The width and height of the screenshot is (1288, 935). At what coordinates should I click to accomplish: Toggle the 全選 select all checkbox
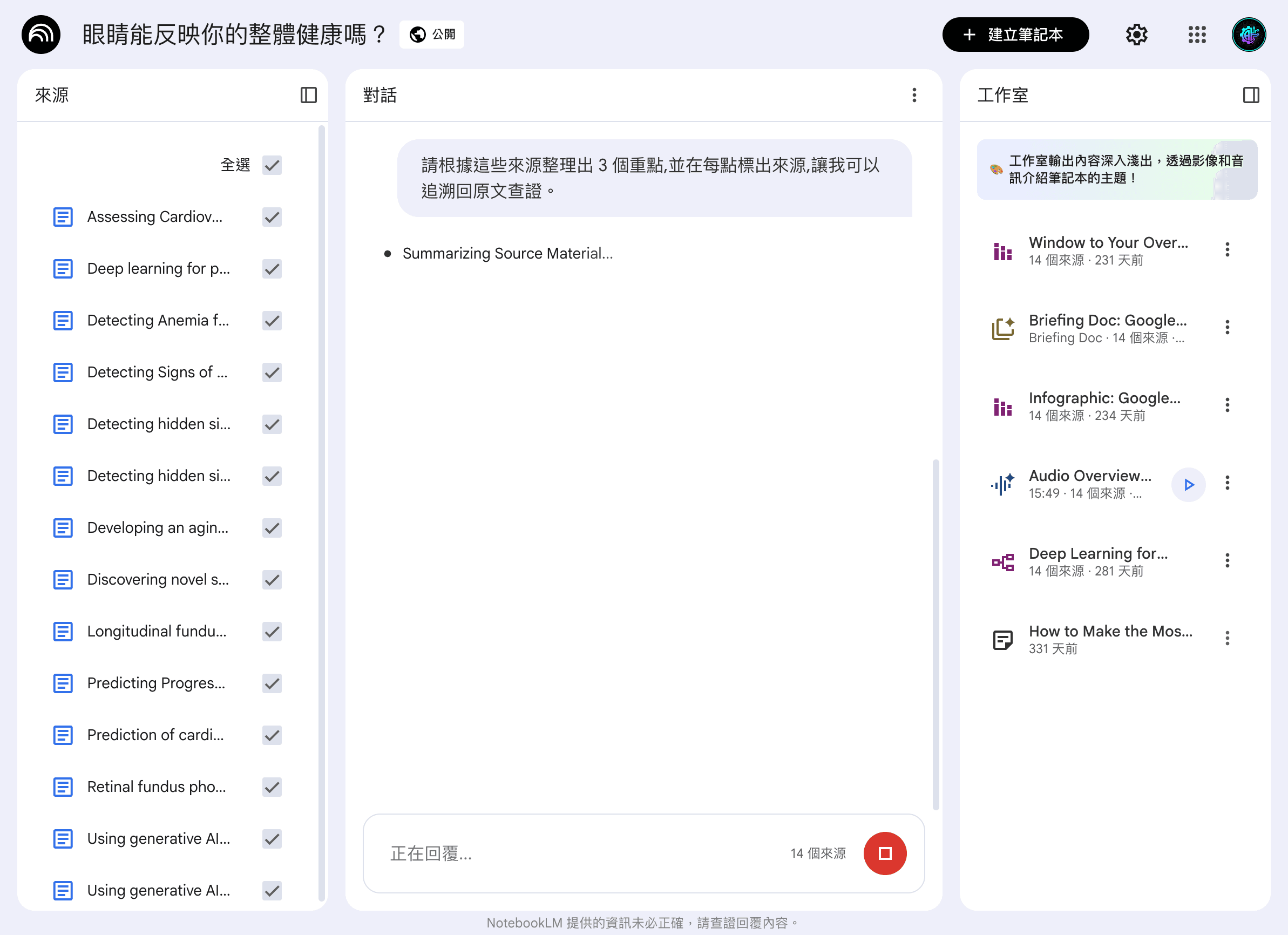272,165
